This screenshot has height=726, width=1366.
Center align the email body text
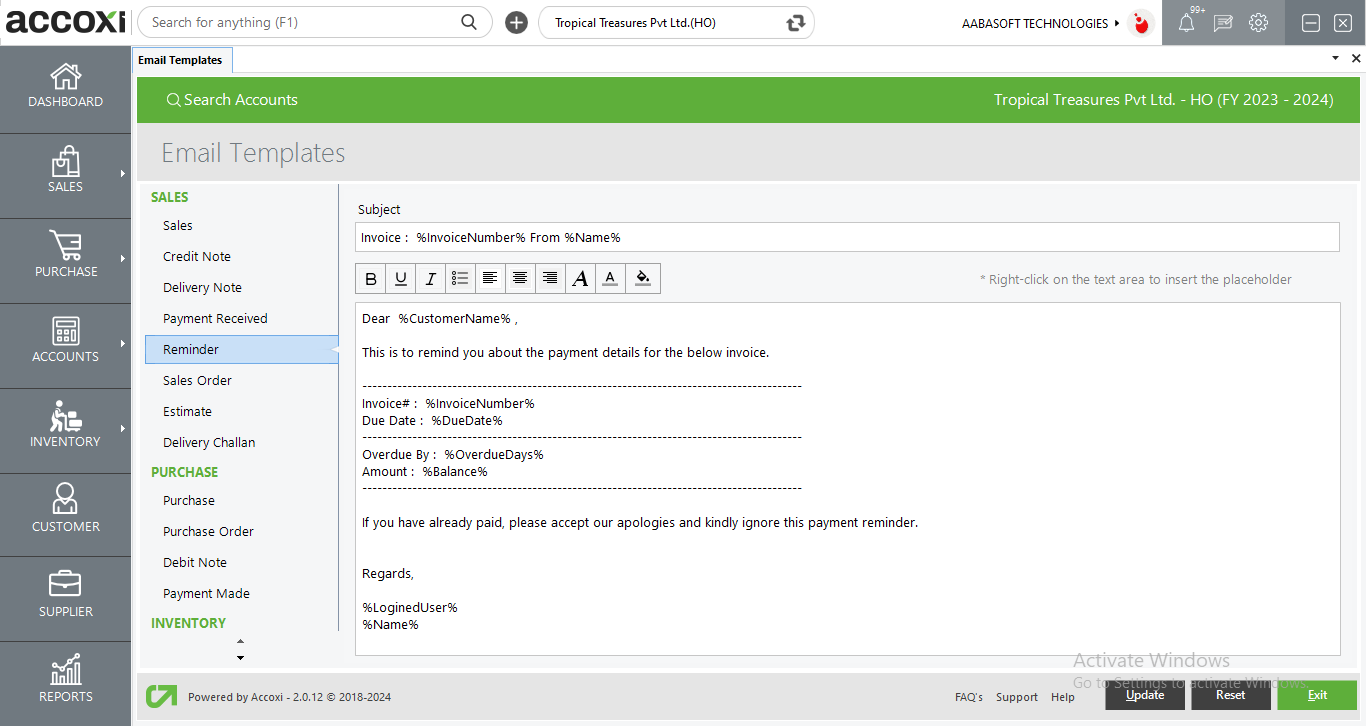tap(520, 279)
